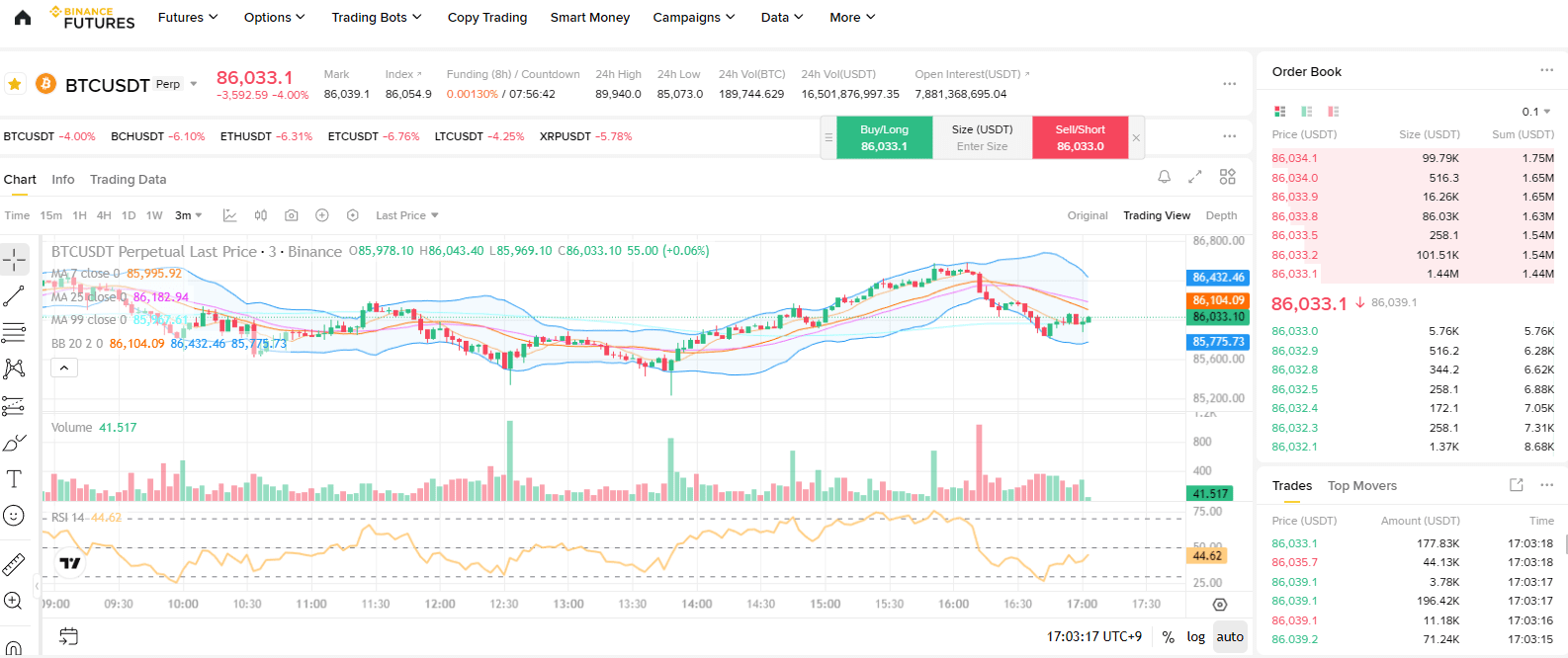Screen dimensions: 1568x658
Task: Take a chart snapshot with camera icon
Action: 292,215
